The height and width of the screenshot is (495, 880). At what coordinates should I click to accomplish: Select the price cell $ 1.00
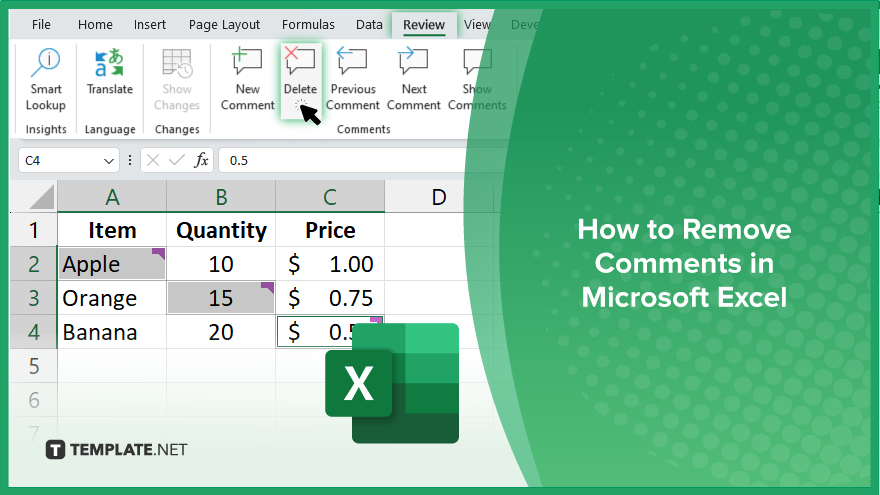(x=330, y=264)
